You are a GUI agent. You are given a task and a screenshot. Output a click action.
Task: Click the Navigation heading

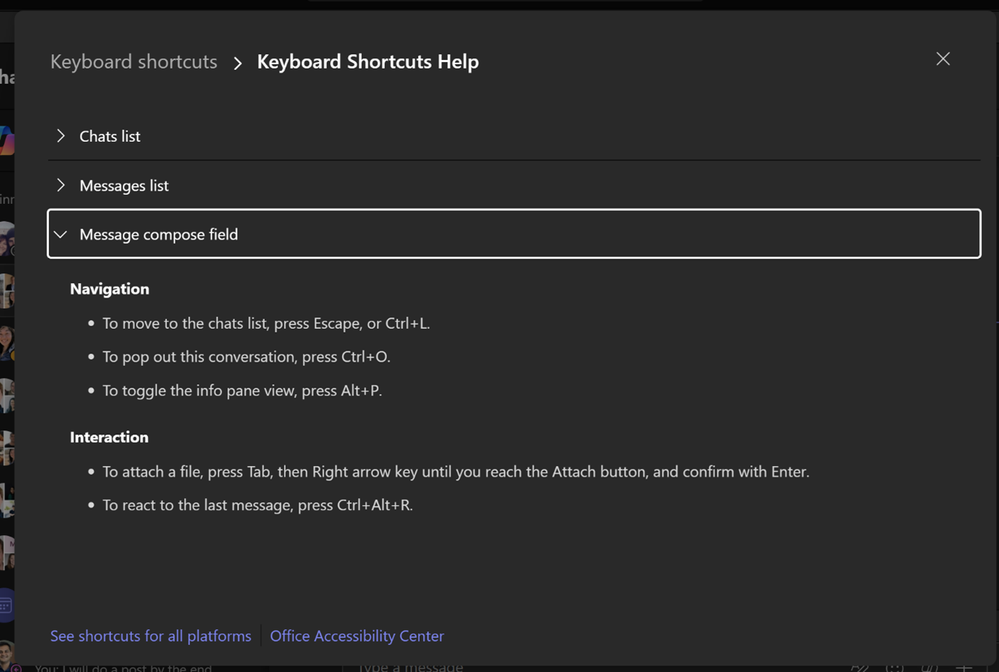pos(110,289)
